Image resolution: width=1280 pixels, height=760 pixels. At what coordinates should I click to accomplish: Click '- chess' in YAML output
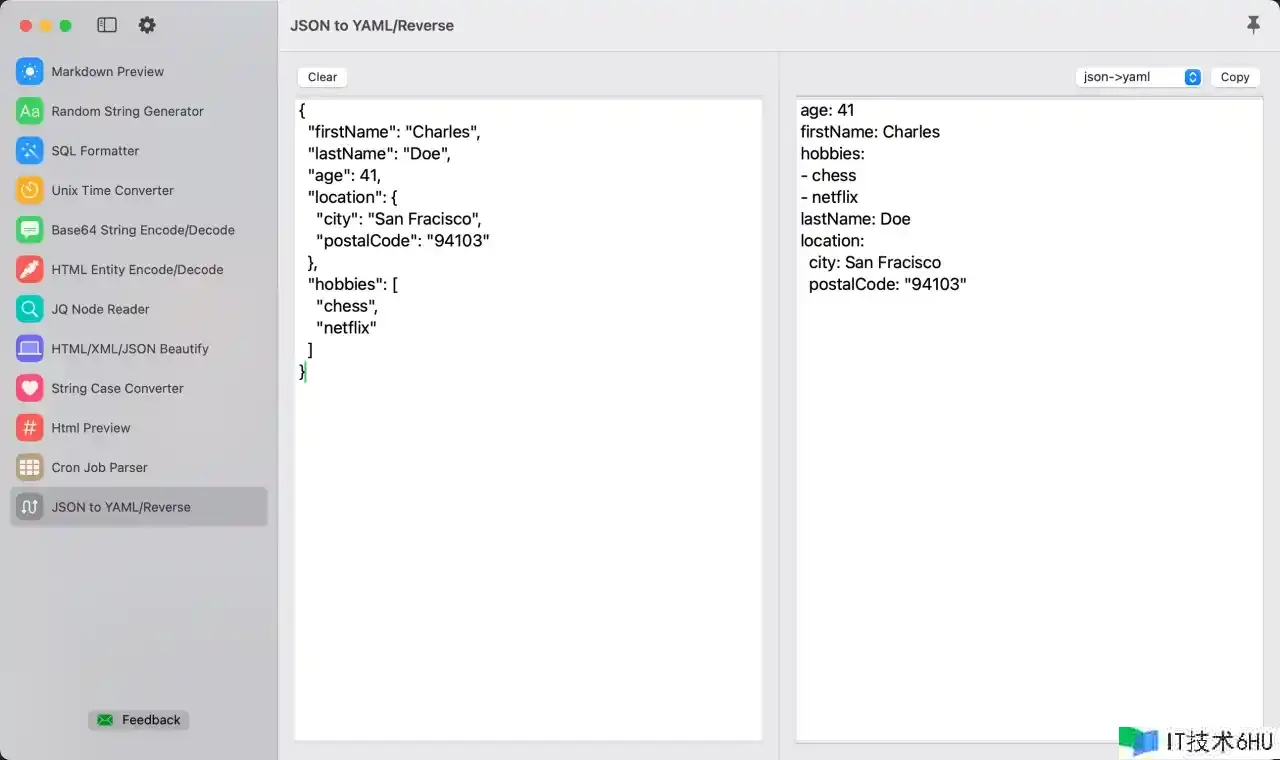click(x=828, y=175)
